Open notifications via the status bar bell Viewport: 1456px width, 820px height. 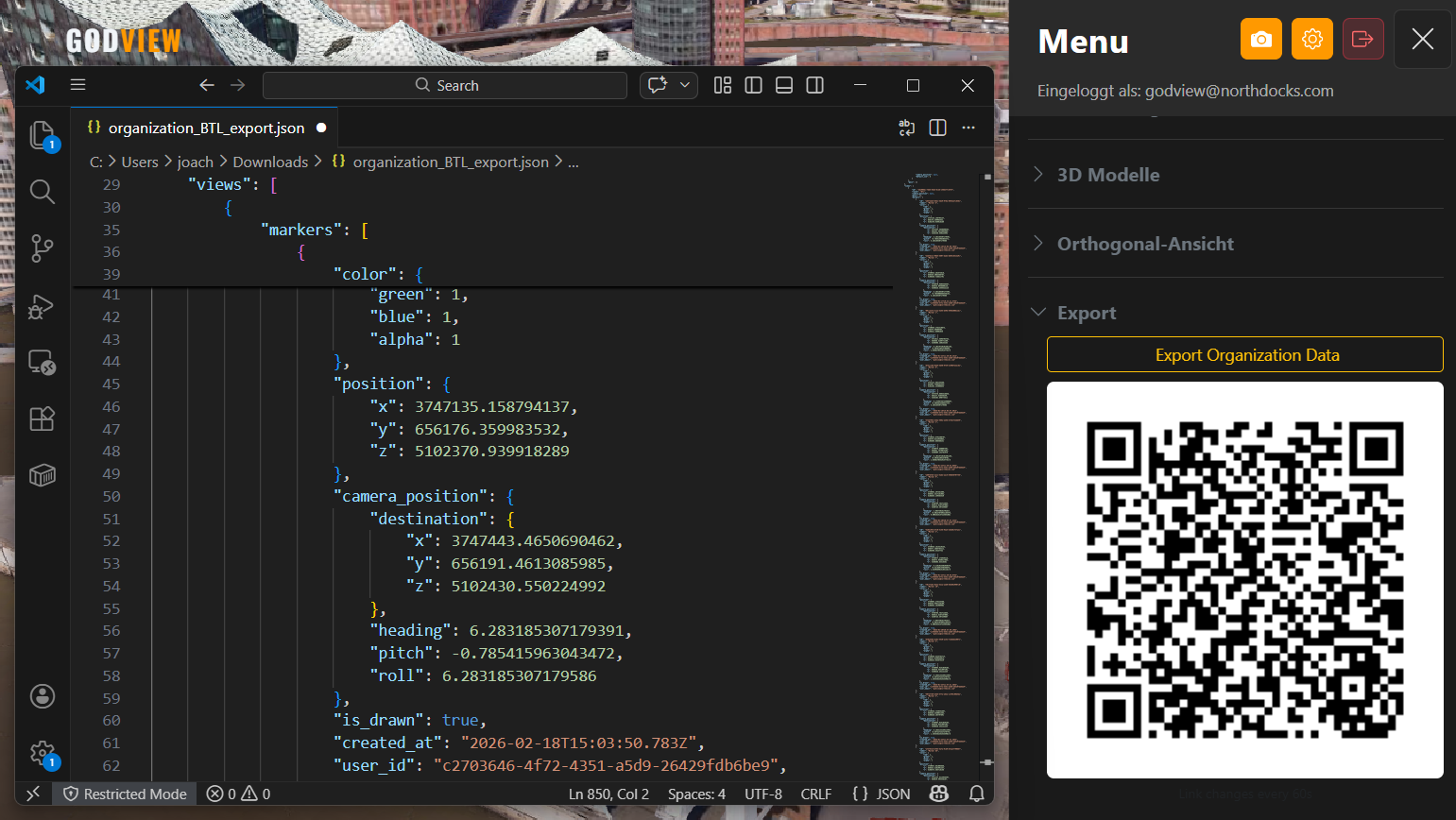click(976, 794)
